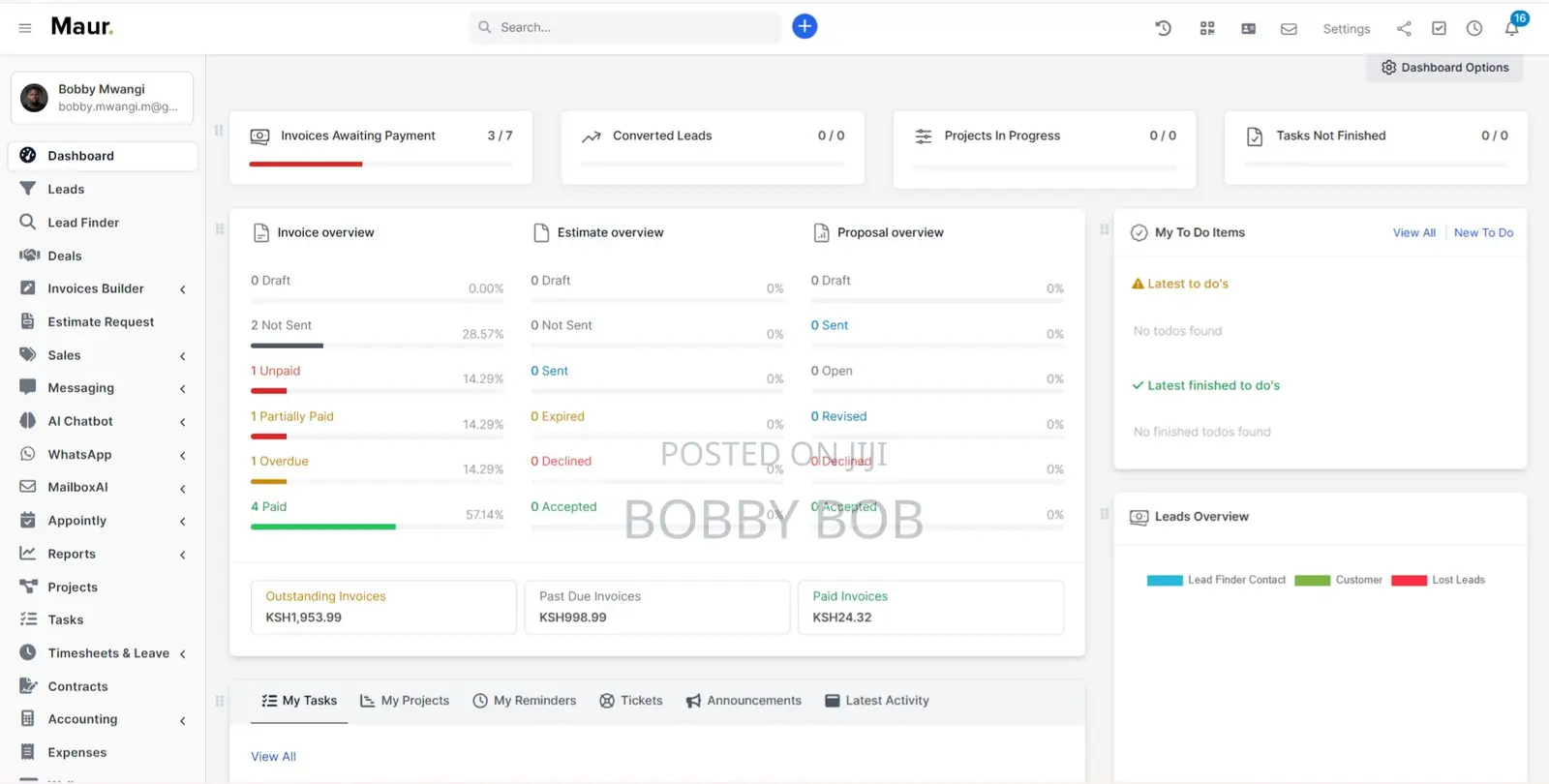Open Estimate Request in the sidebar
1549x784 pixels.
[x=103, y=321]
